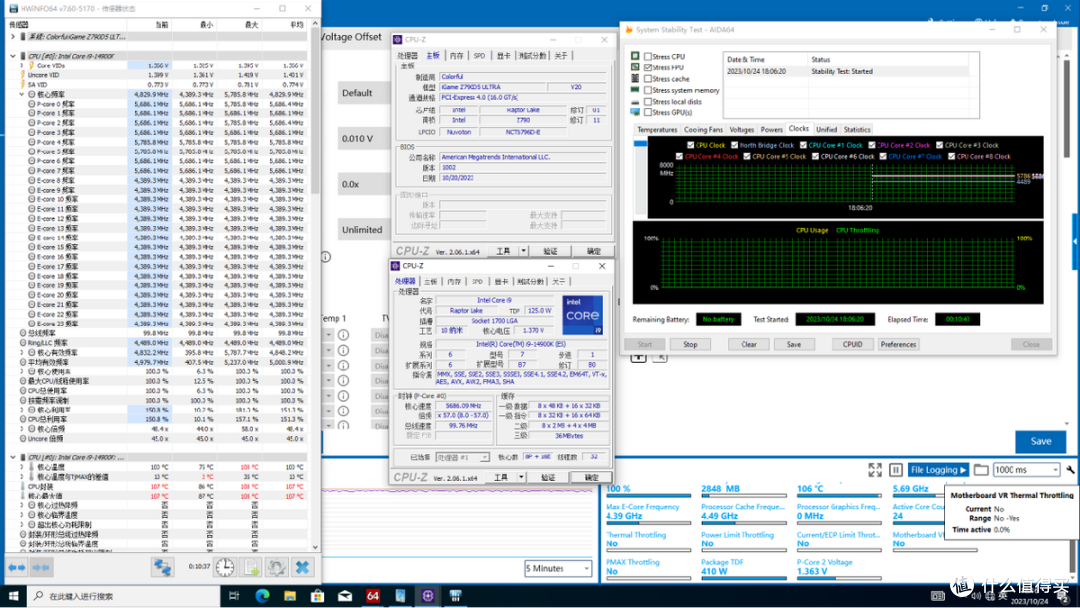Open XTU log folder icon
1080x608 pixels.
click(x=981, y=470)
